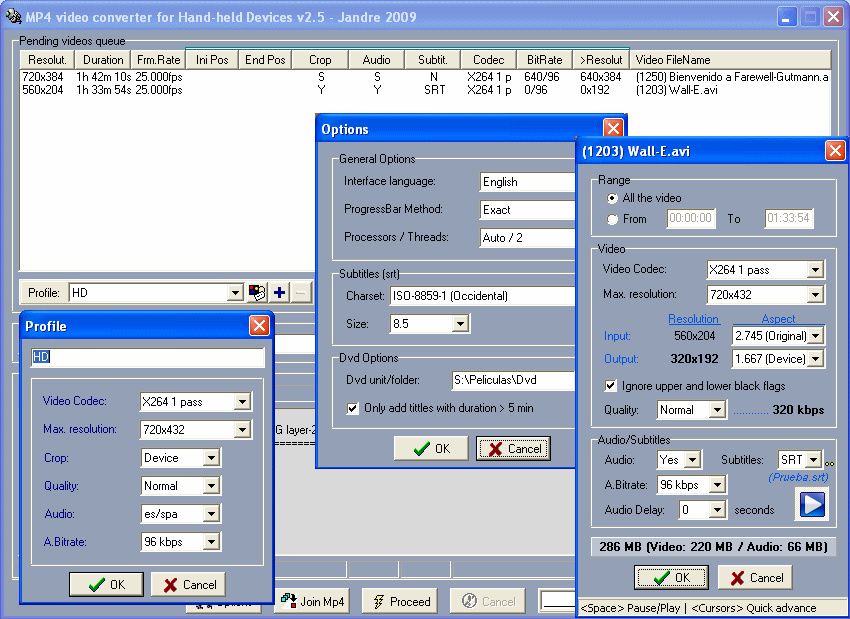
Task: Click the Duration column header
Action: (x=103, y=60)
